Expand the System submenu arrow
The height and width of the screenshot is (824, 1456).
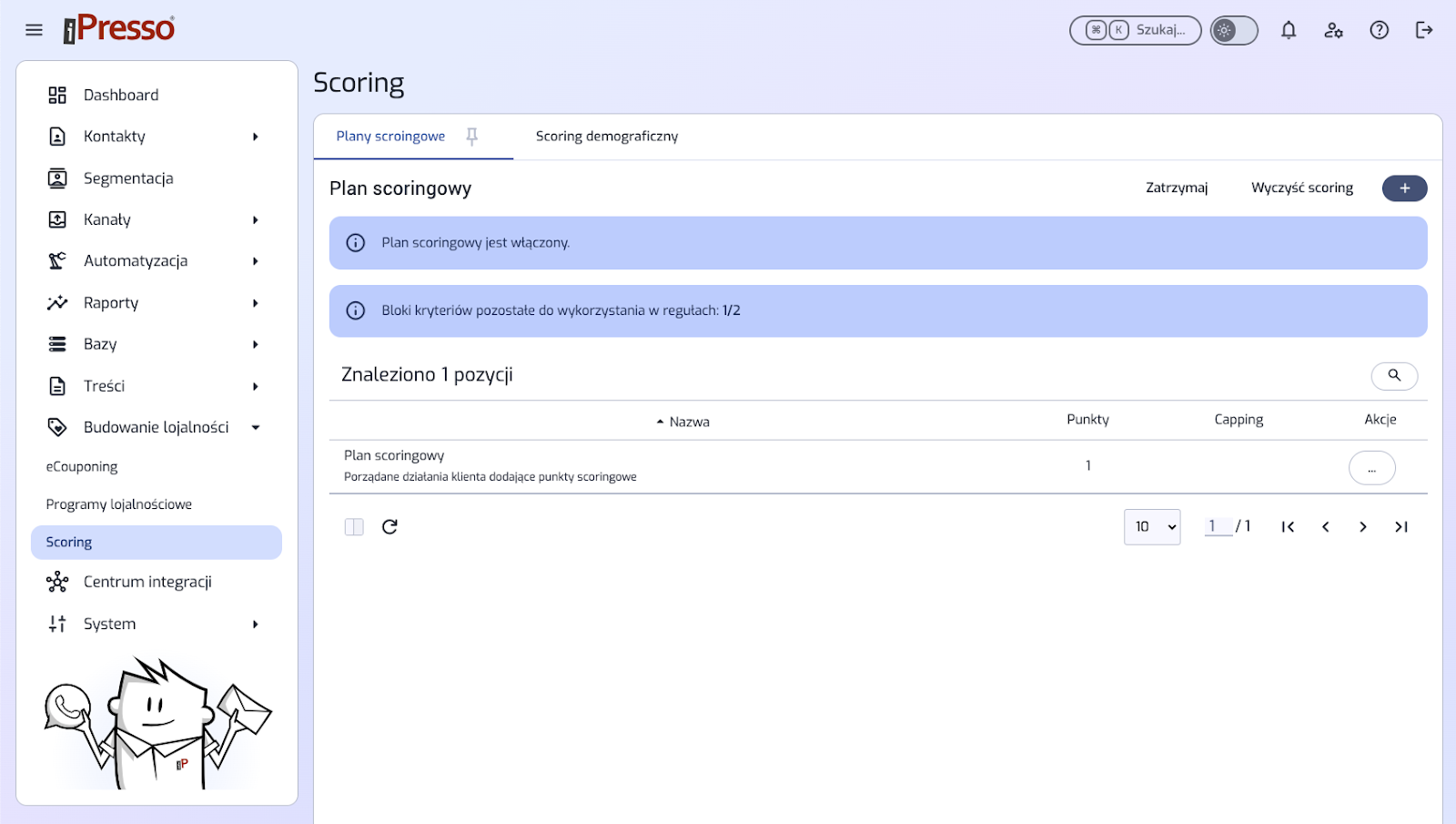click(x=256, y=624)
